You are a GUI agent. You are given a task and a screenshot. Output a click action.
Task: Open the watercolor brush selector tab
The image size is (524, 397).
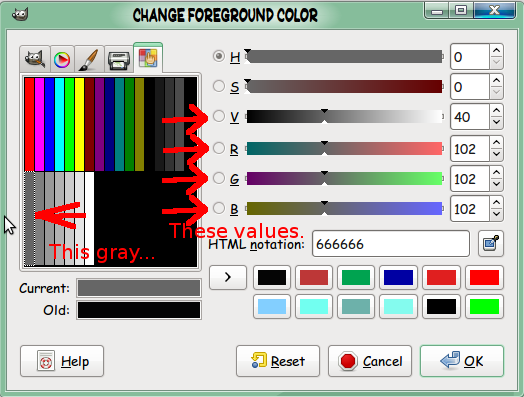pos(89,60)
